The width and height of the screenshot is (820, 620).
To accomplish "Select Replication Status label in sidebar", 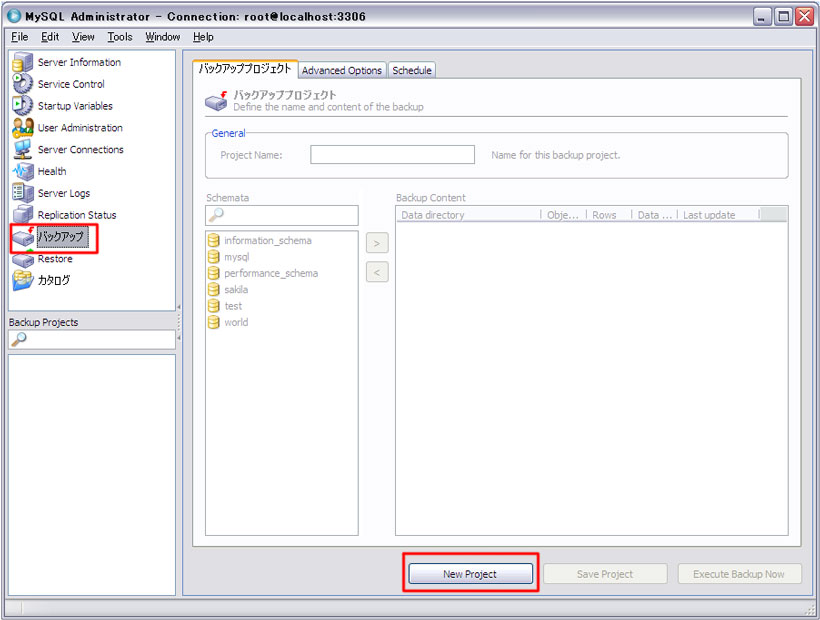I will click(x=77, y=215).
